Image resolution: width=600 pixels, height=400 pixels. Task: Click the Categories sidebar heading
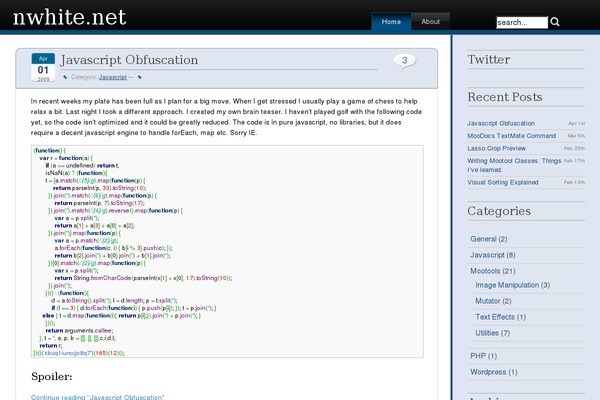[x=499, y=211]
